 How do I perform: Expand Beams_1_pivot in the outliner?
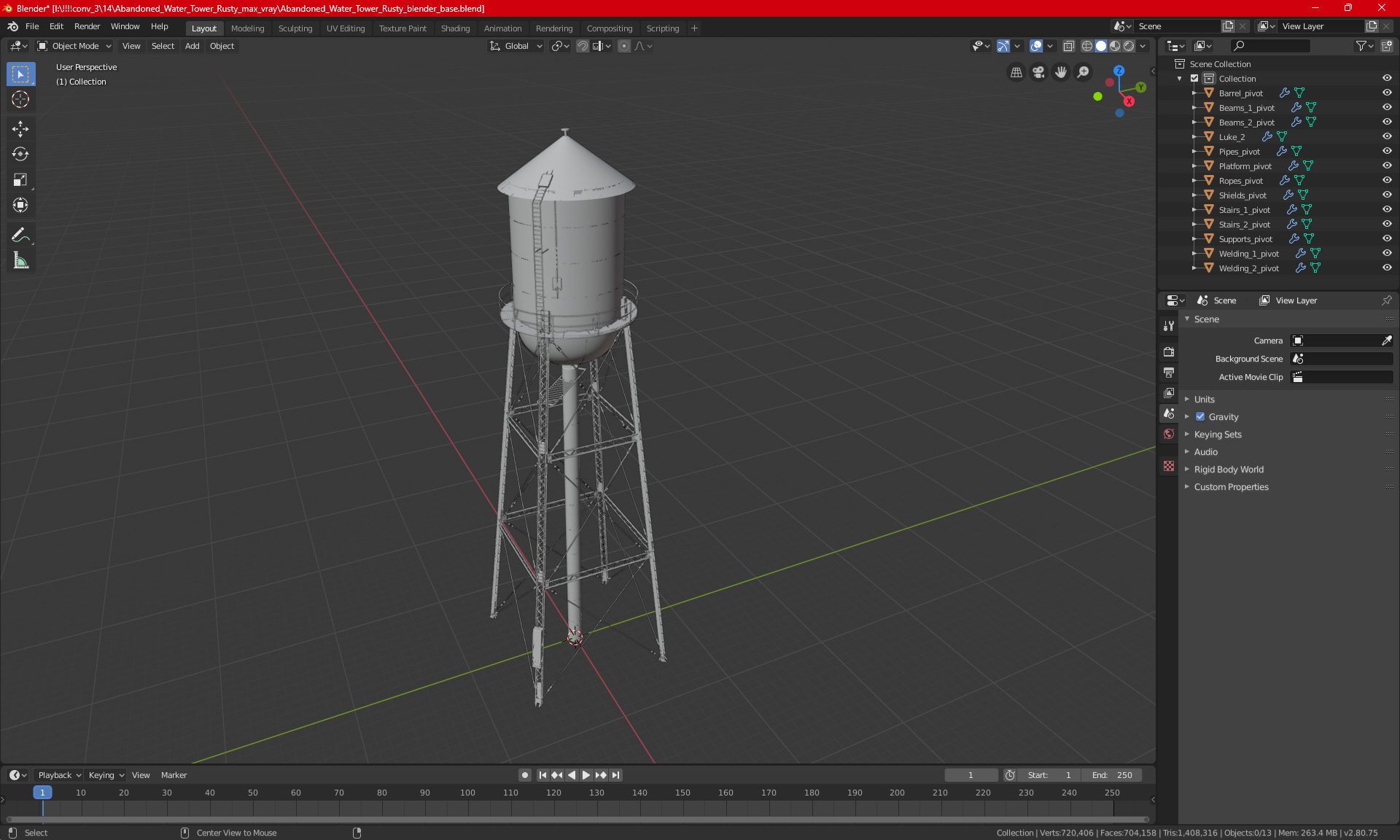[x=1194, y=107]
